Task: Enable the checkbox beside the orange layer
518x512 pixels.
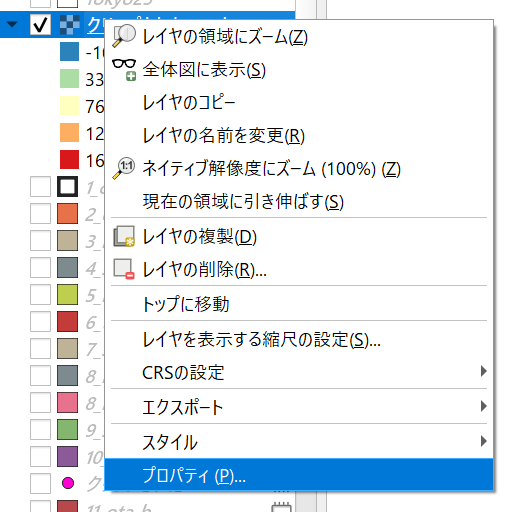Action: (x=40, y=213)
